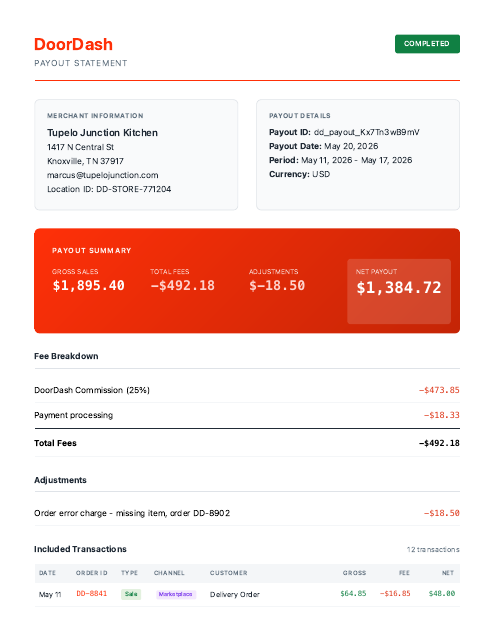
Task: Select merchant name Tupelo Junction Kitchen
Action: point(102,133)
